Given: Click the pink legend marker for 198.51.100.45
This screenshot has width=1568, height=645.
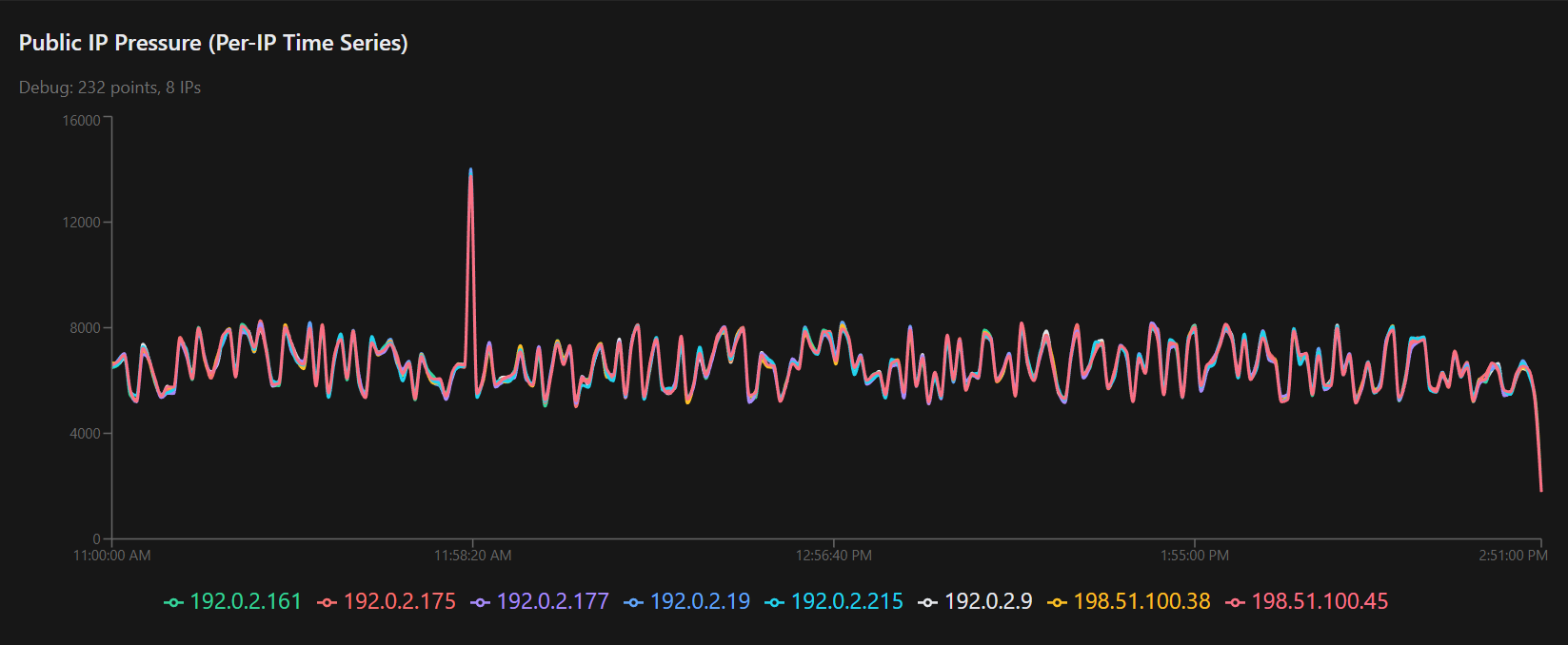Looking at the screenshot, I should (x=1235, y=602).
